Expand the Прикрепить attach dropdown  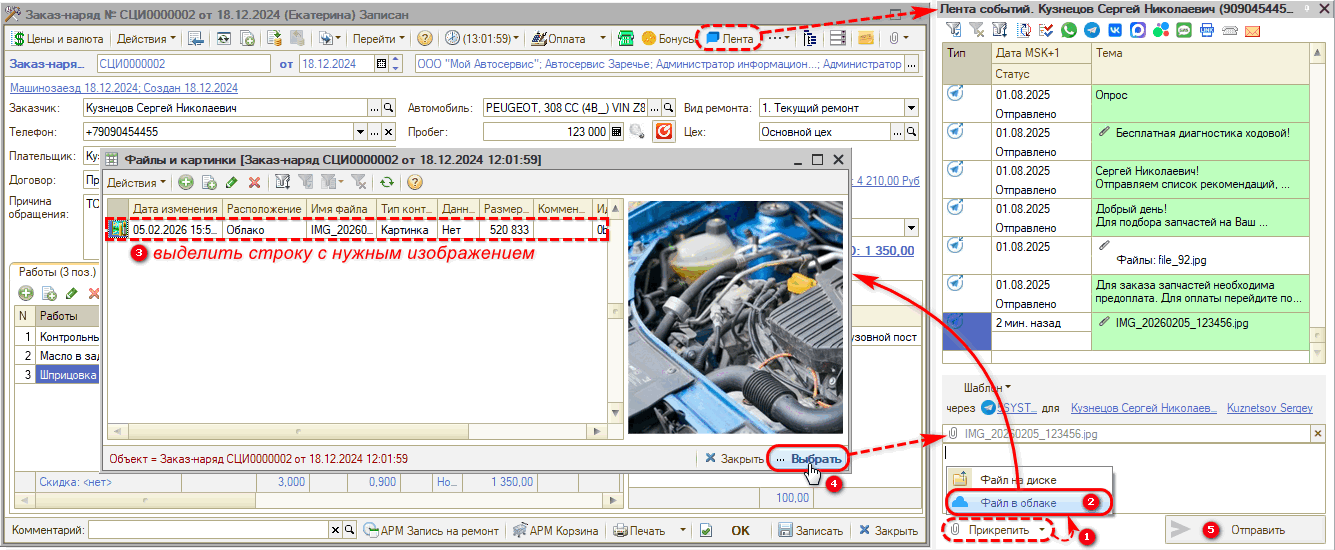pos(1041,529)
